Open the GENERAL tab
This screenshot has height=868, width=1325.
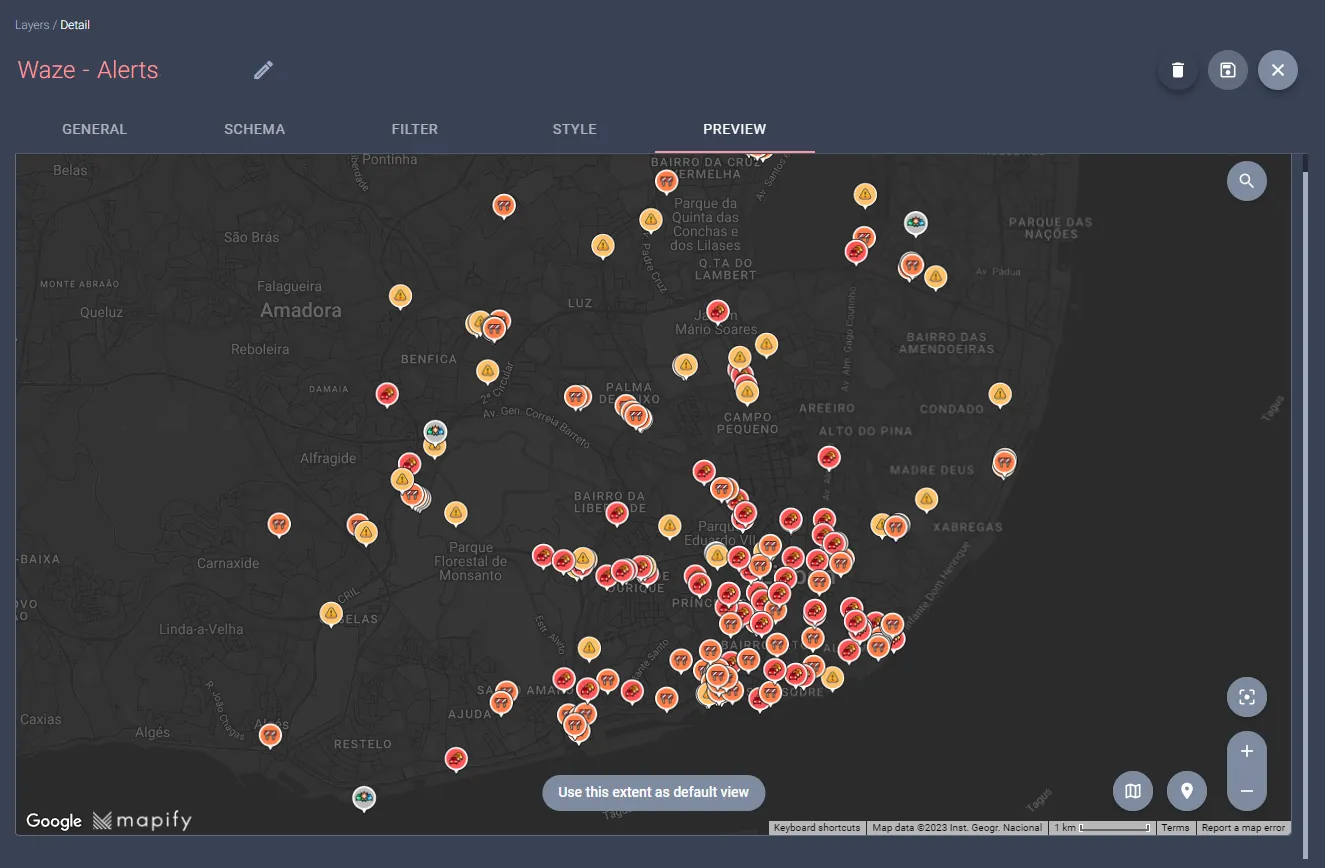click(x=95, y=129)
